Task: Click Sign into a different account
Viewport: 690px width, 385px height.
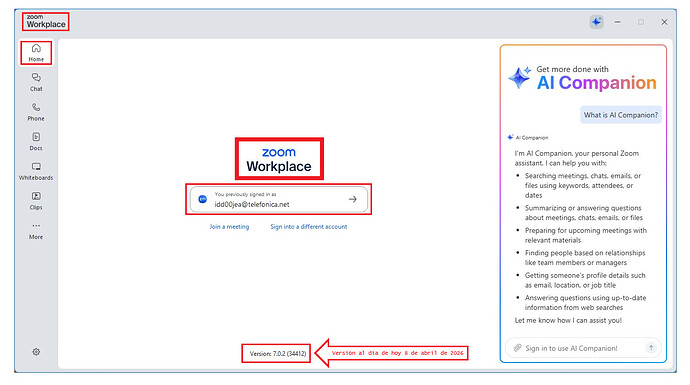Action: 308,227
